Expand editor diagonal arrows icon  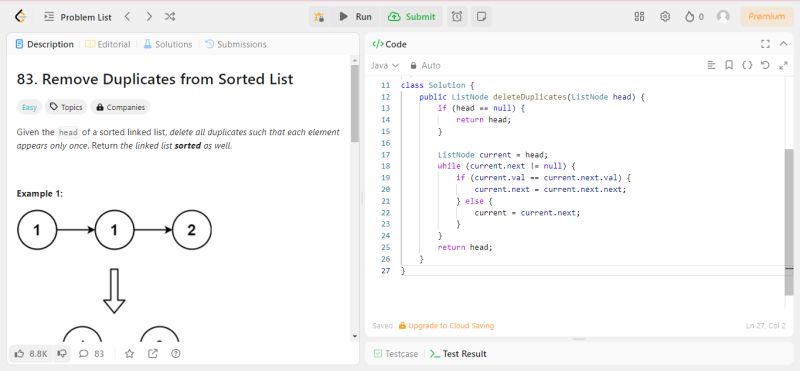(784, 65)
